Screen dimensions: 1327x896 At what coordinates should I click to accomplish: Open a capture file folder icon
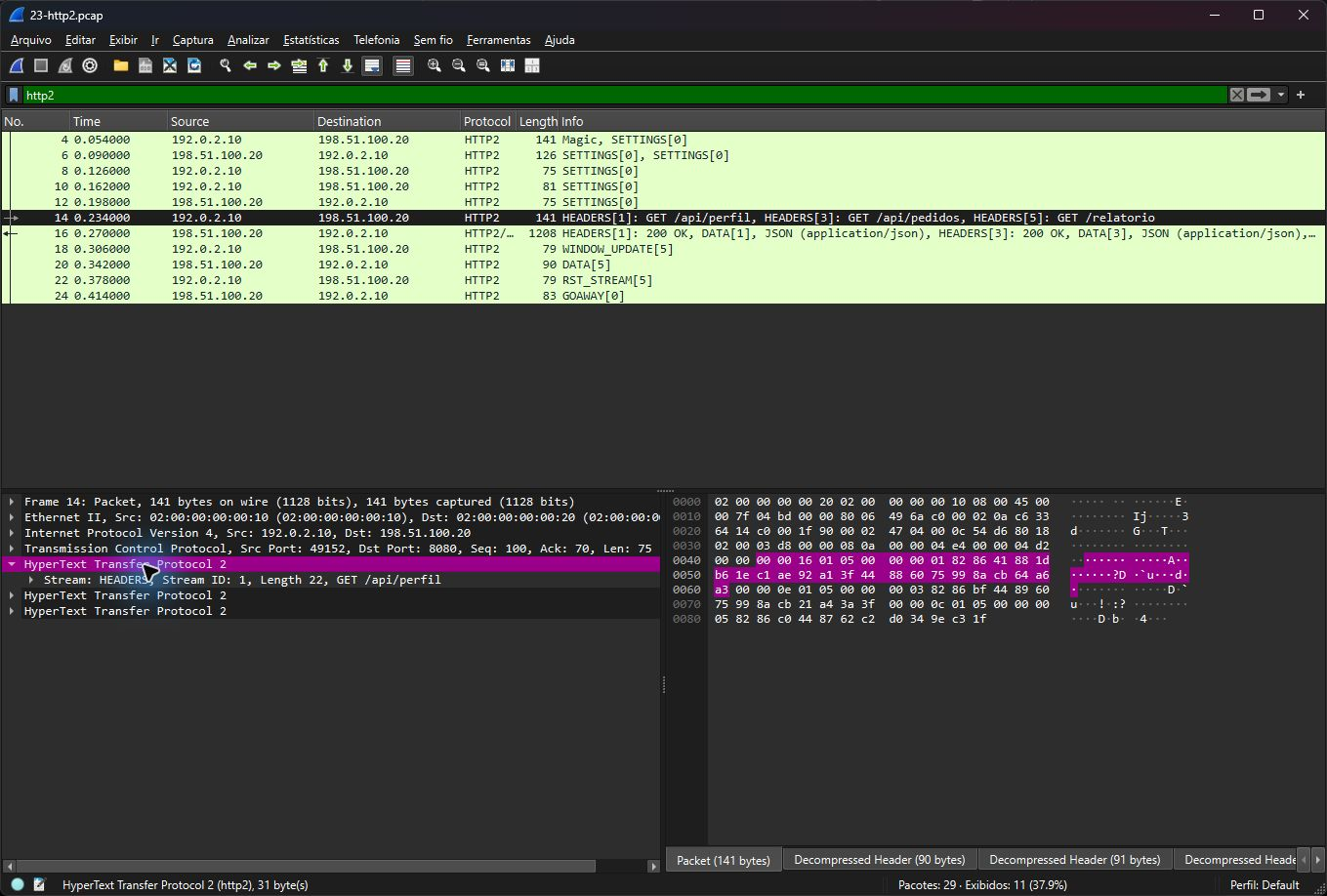pyautogui.click(x=121, y=65)
